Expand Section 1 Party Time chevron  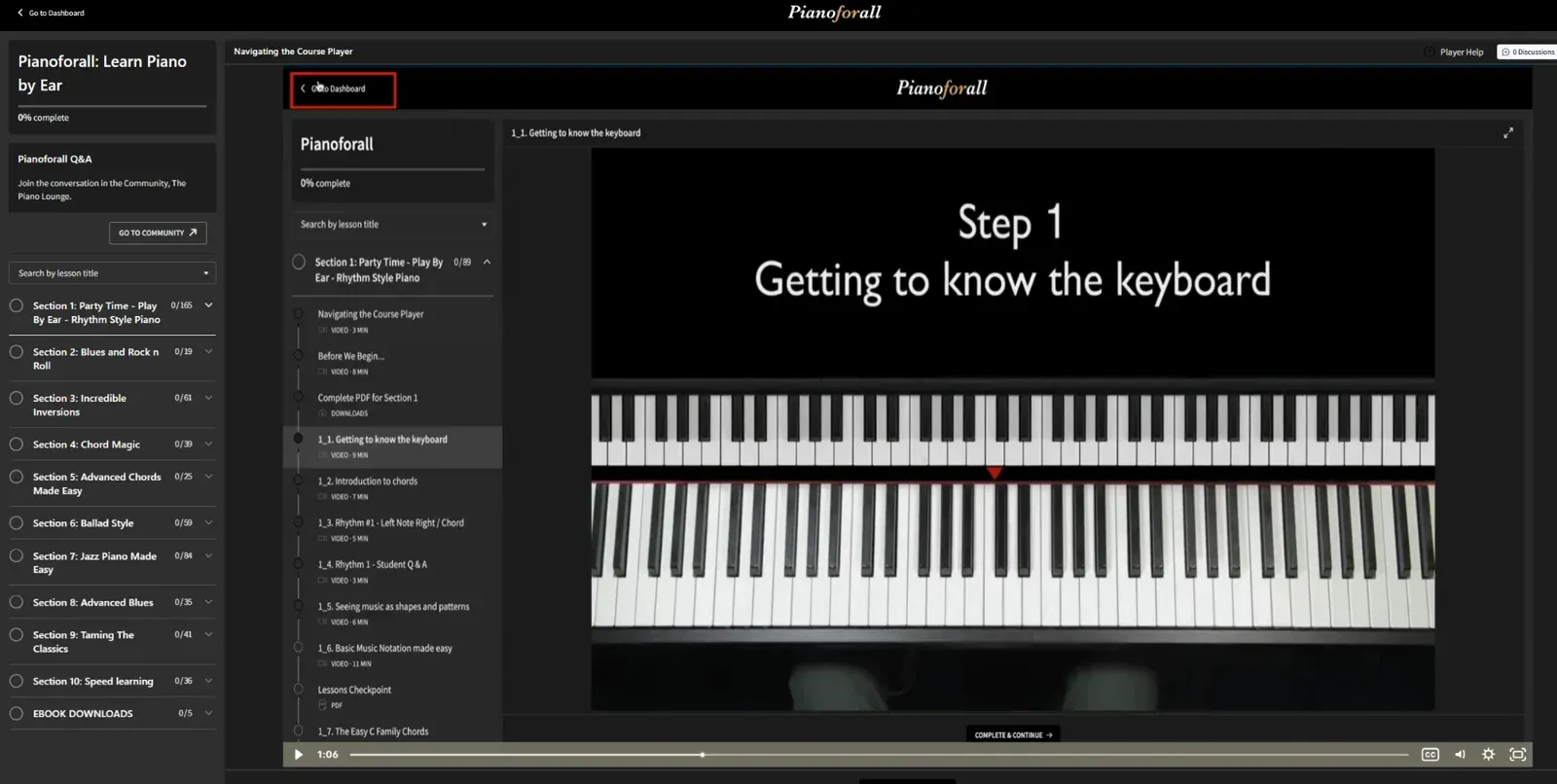click(x=208, y=305)
